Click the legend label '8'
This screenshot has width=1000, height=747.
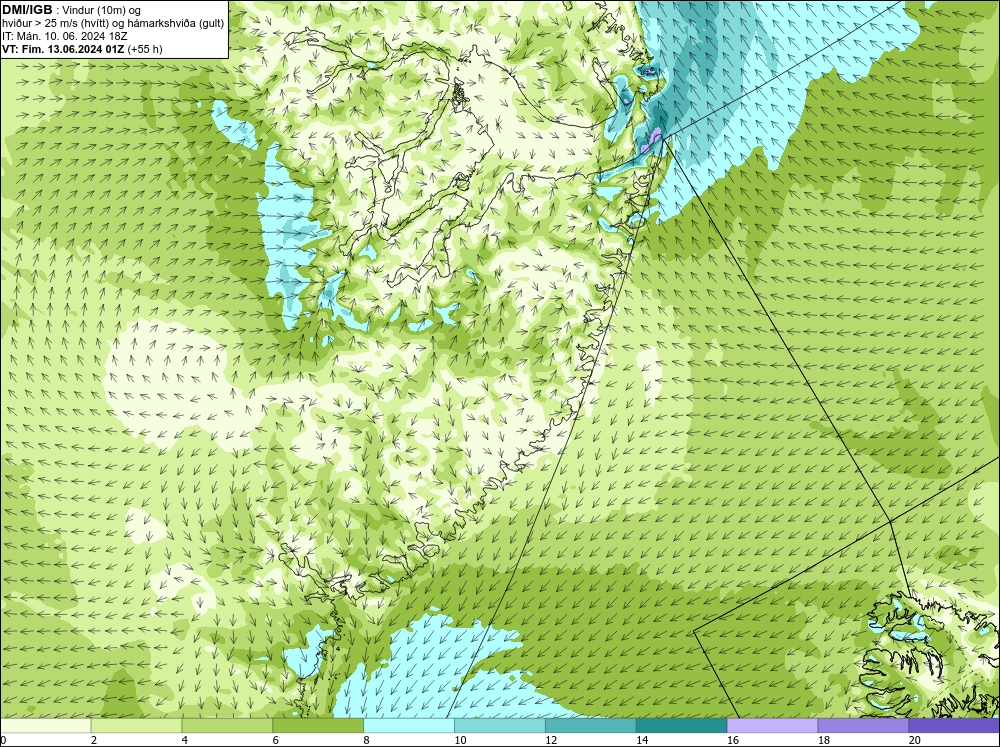[367, 740]
